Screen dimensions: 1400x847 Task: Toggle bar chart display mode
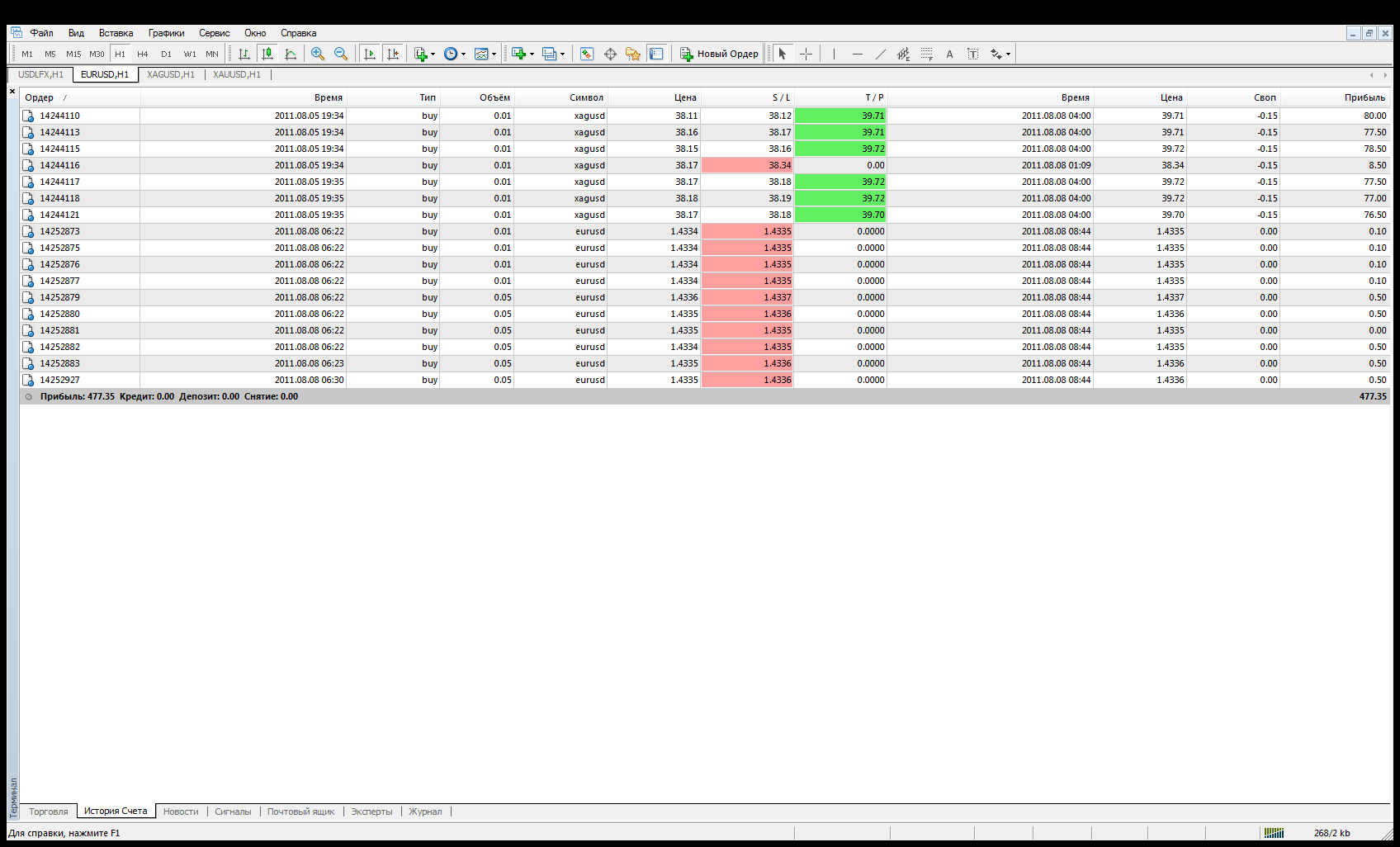pyautogui.click(x=244, y=54)
